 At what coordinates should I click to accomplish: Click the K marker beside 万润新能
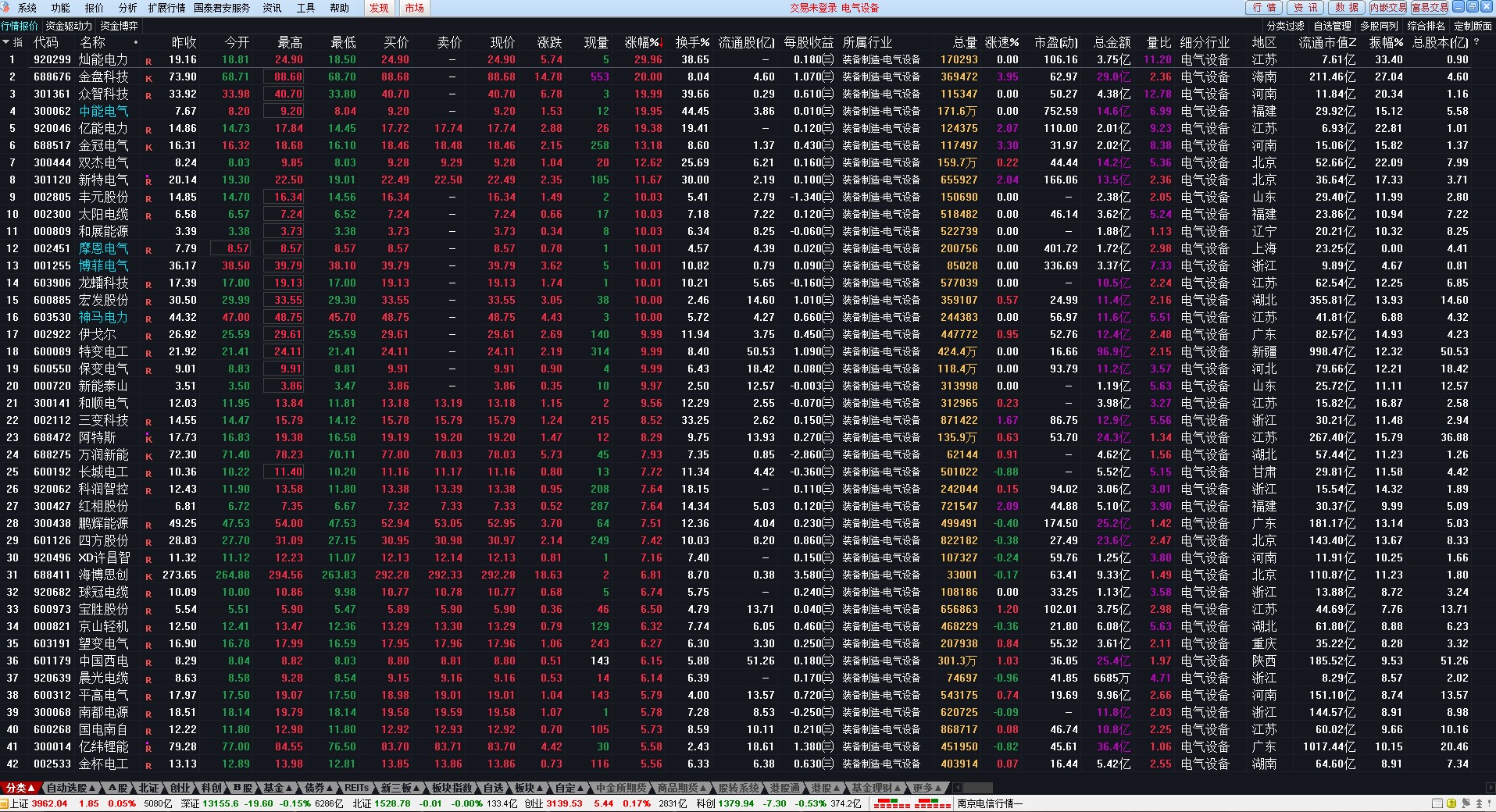[x=148, y=456]
